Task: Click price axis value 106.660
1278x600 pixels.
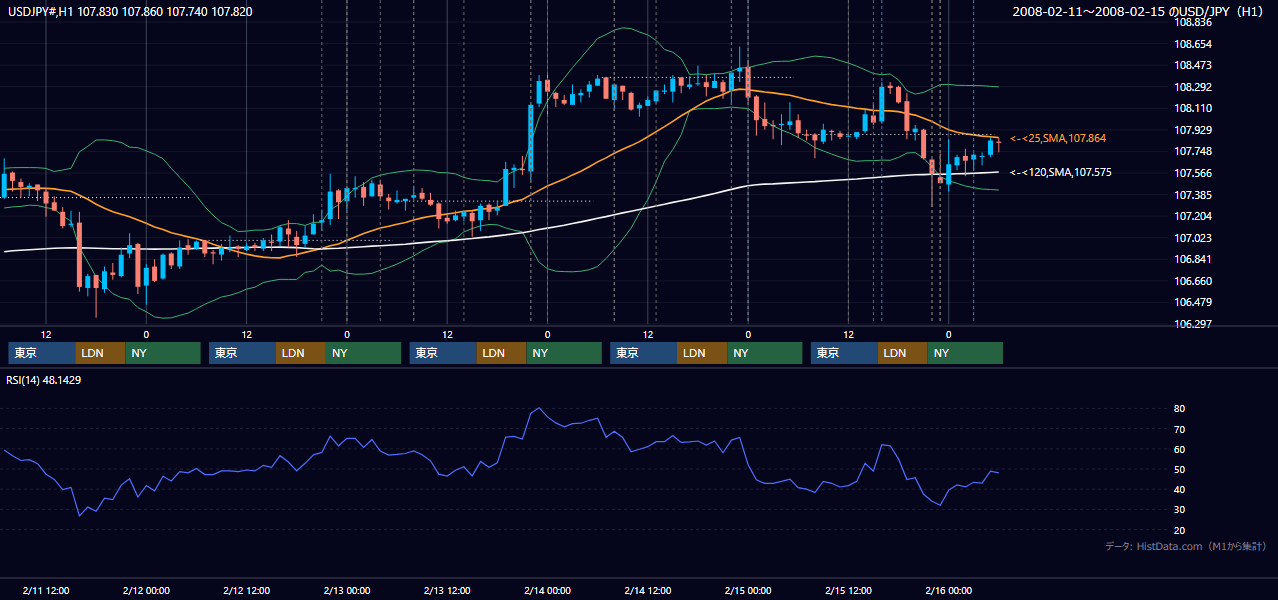Action: 1194,281
